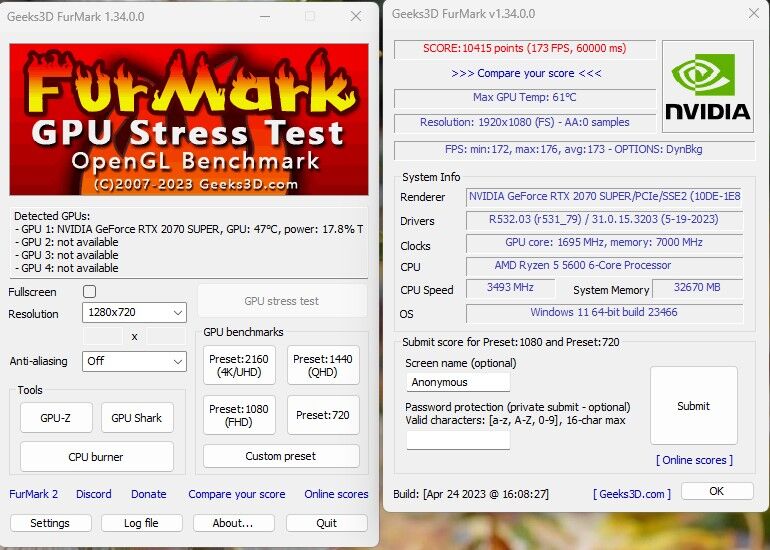This screenshot has height=550, width=770.
Task: Confirm the score dialog with OK
Action: [717, 491]
